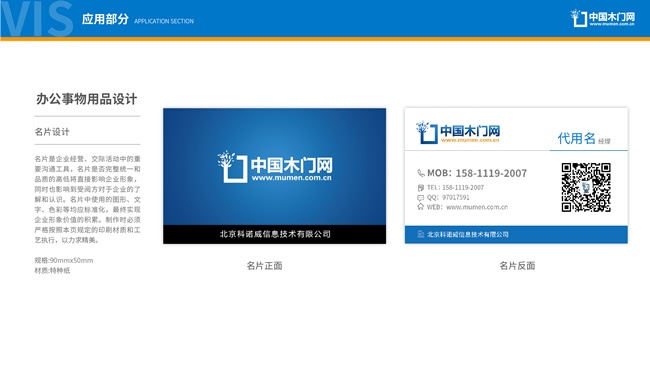650x365 pixels.
Task: Click the building icon in the blue footer strip
Action: click(x=420, y=234)
